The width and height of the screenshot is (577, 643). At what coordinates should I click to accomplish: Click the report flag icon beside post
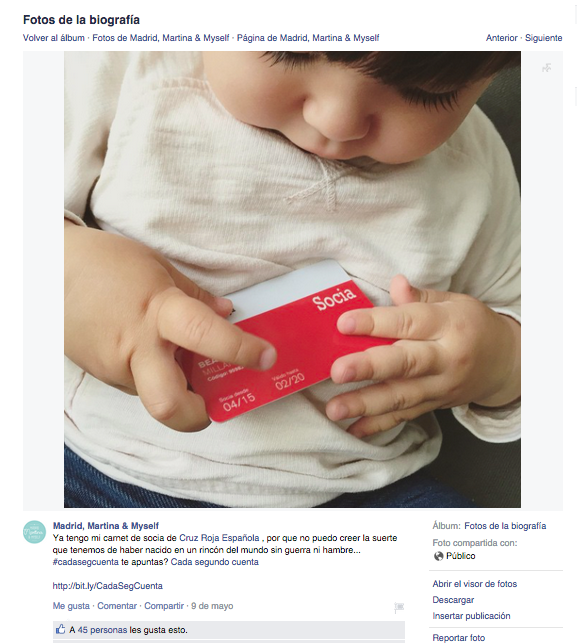[399, 607]
